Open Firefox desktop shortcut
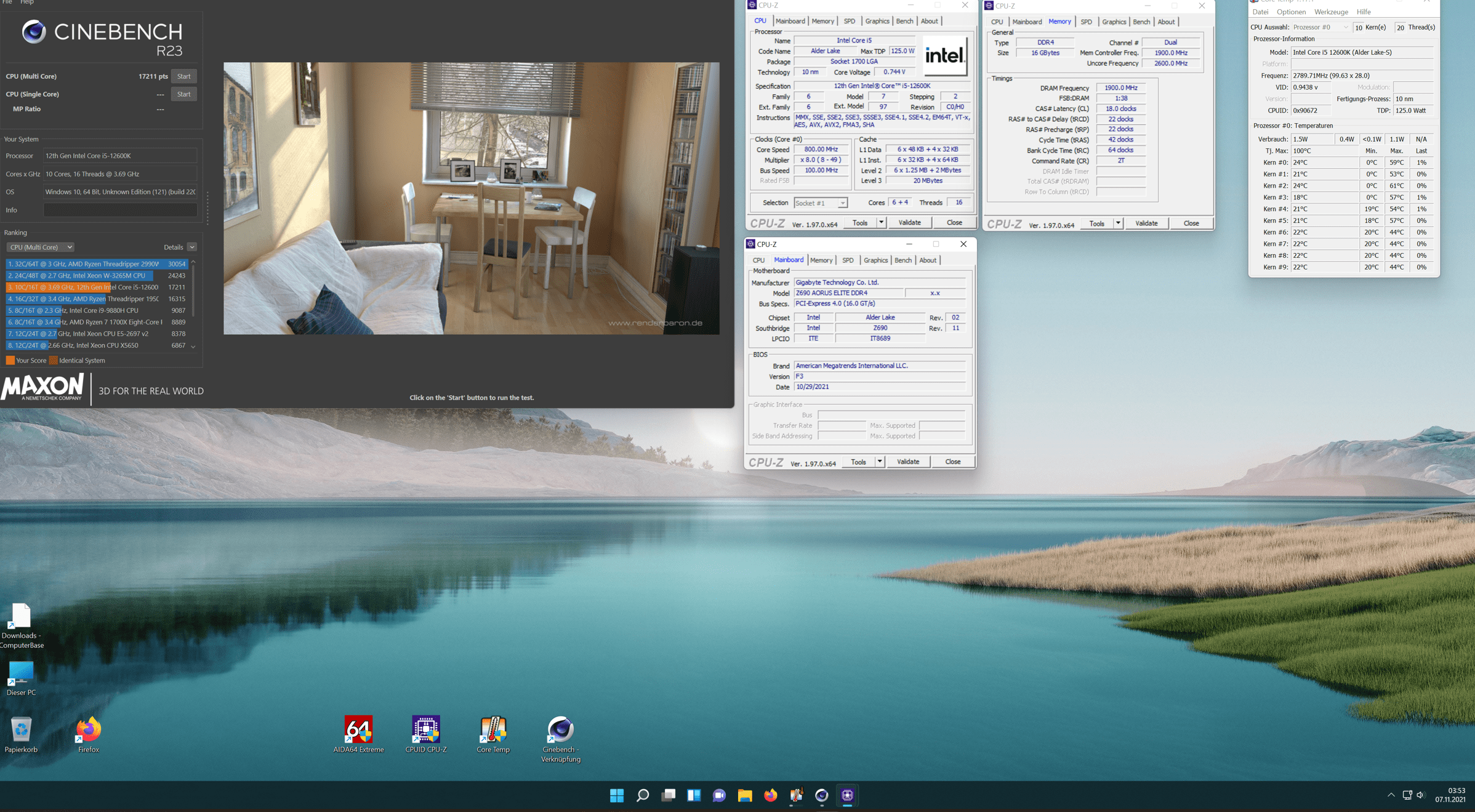 (x=88, y=730)
